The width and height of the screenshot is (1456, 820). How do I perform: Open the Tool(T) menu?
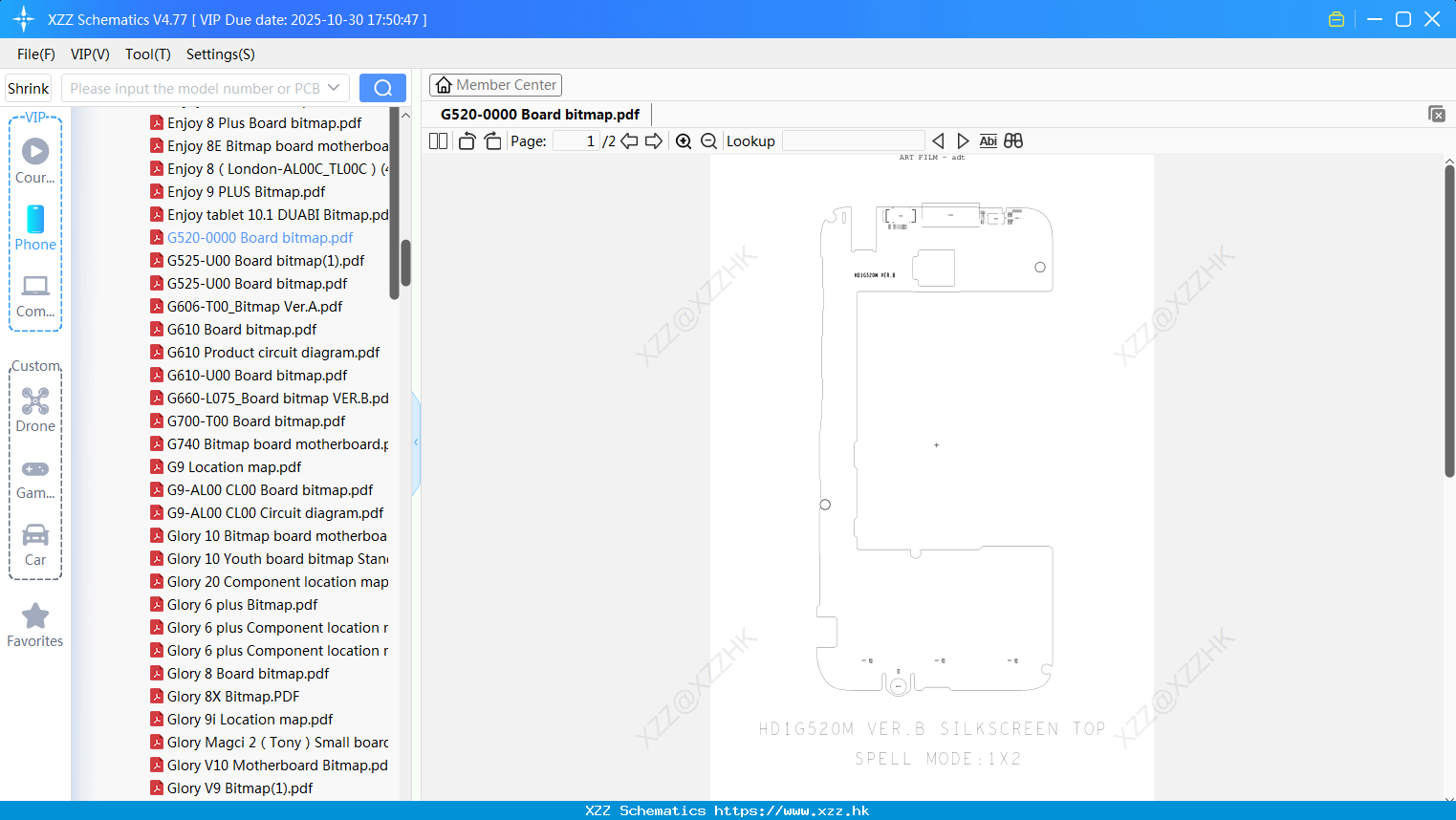148,54
